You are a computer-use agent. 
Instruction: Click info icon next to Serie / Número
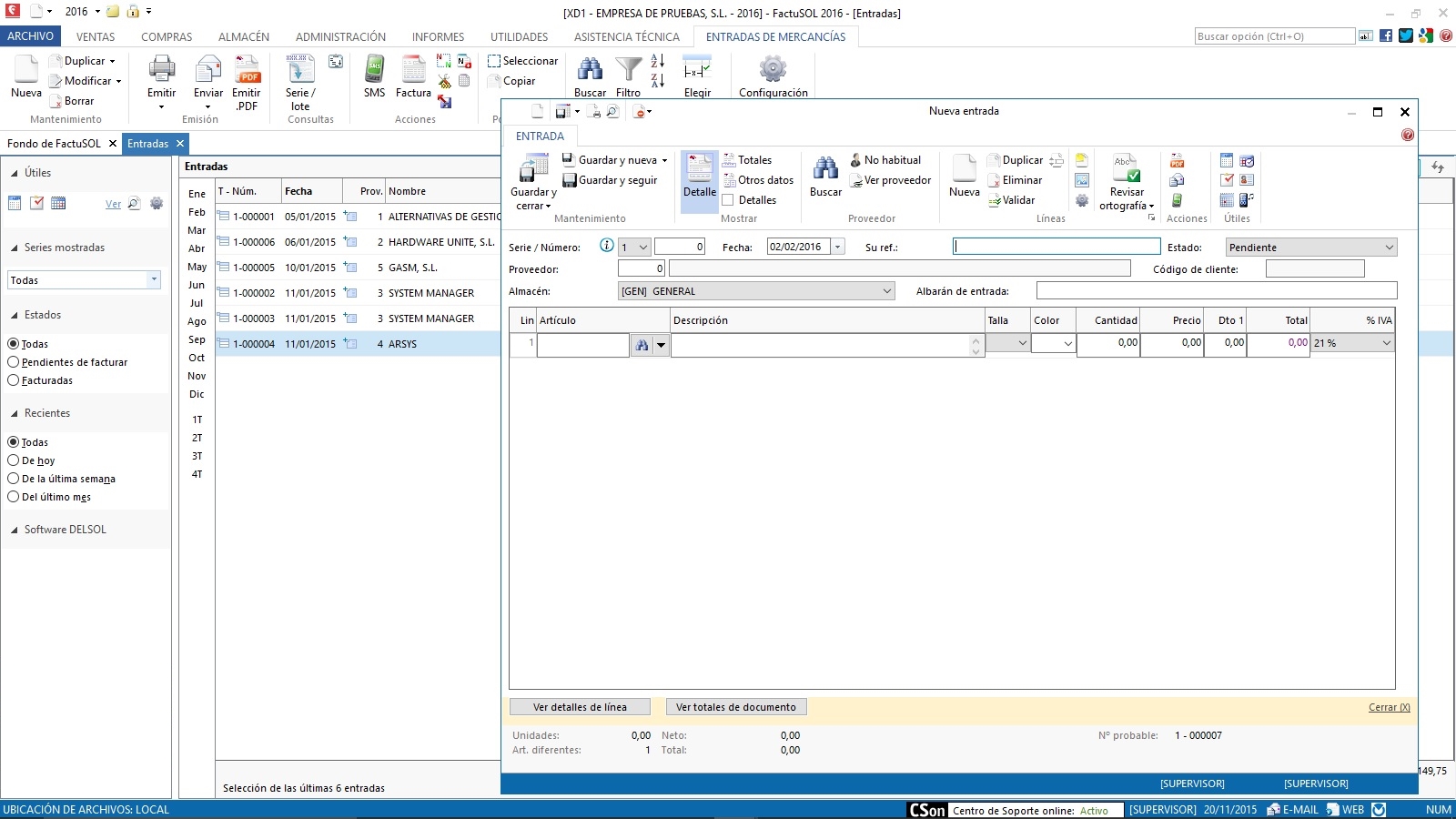coord(607,246)
